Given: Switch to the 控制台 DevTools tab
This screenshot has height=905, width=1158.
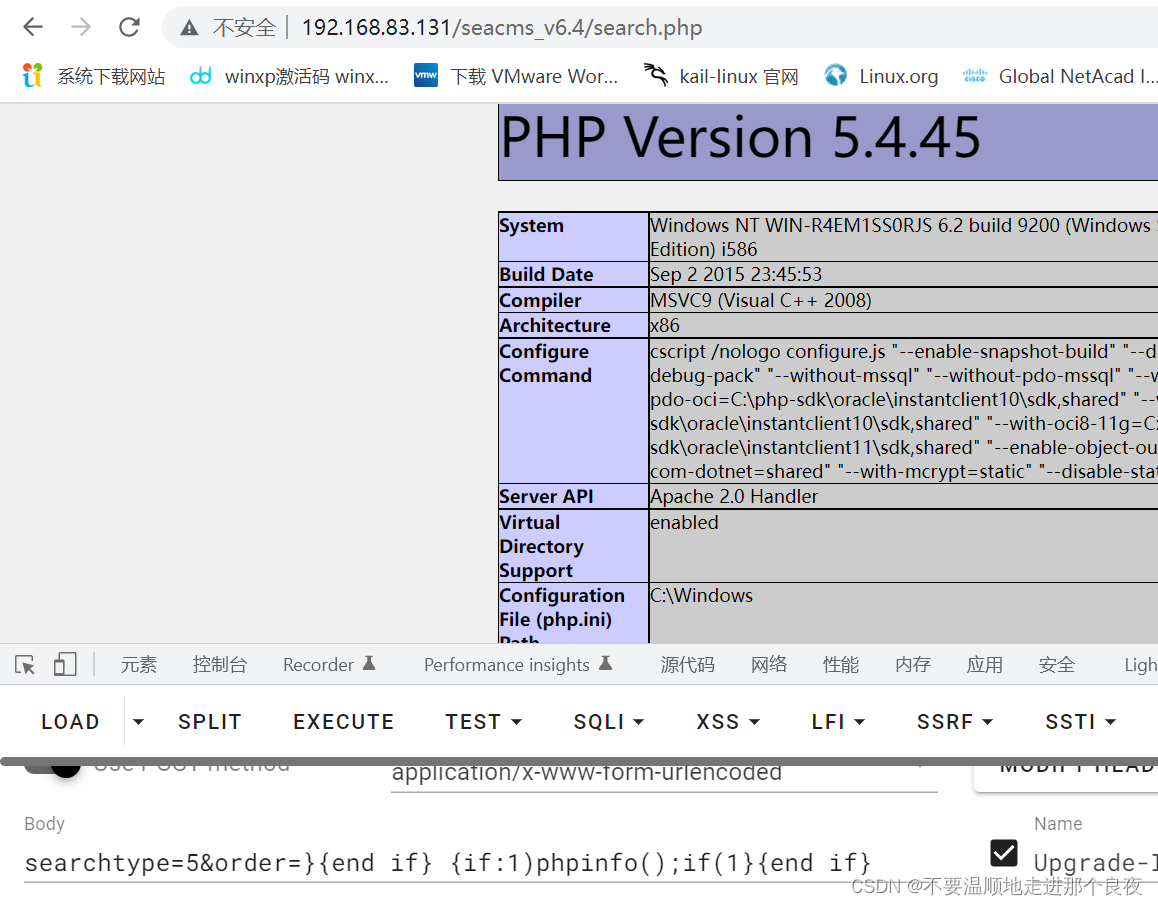Looking at the screenshot, I should [x=219, y=664].
